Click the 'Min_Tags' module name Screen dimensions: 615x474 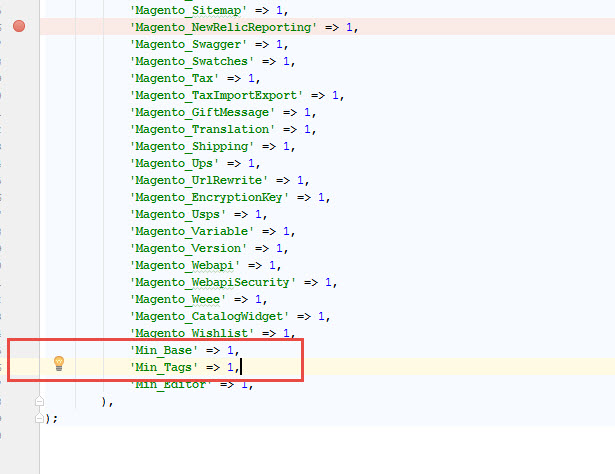tap(164, 367)
